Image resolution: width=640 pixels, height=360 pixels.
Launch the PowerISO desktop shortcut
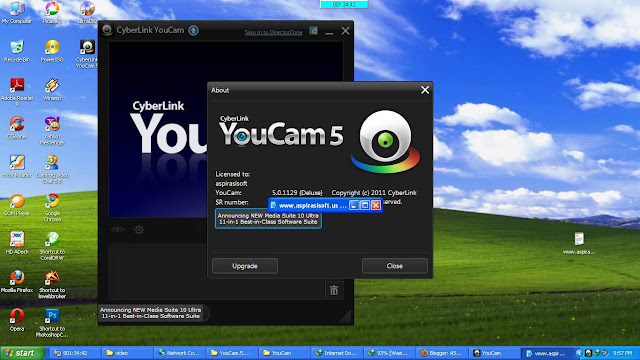pos(52,51)
